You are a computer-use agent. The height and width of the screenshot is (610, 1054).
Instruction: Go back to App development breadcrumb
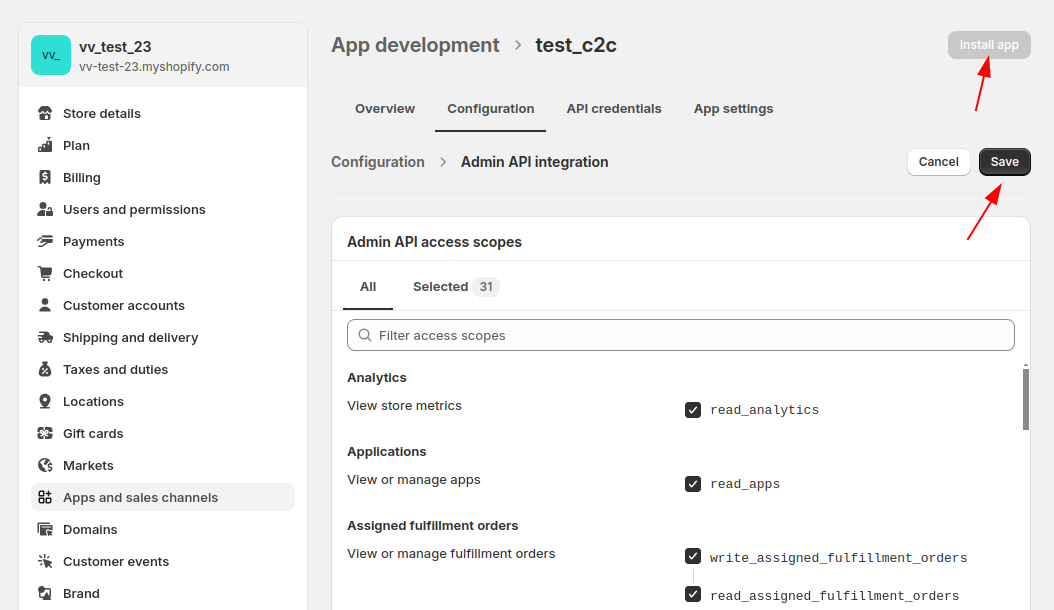tap(415, 45)
